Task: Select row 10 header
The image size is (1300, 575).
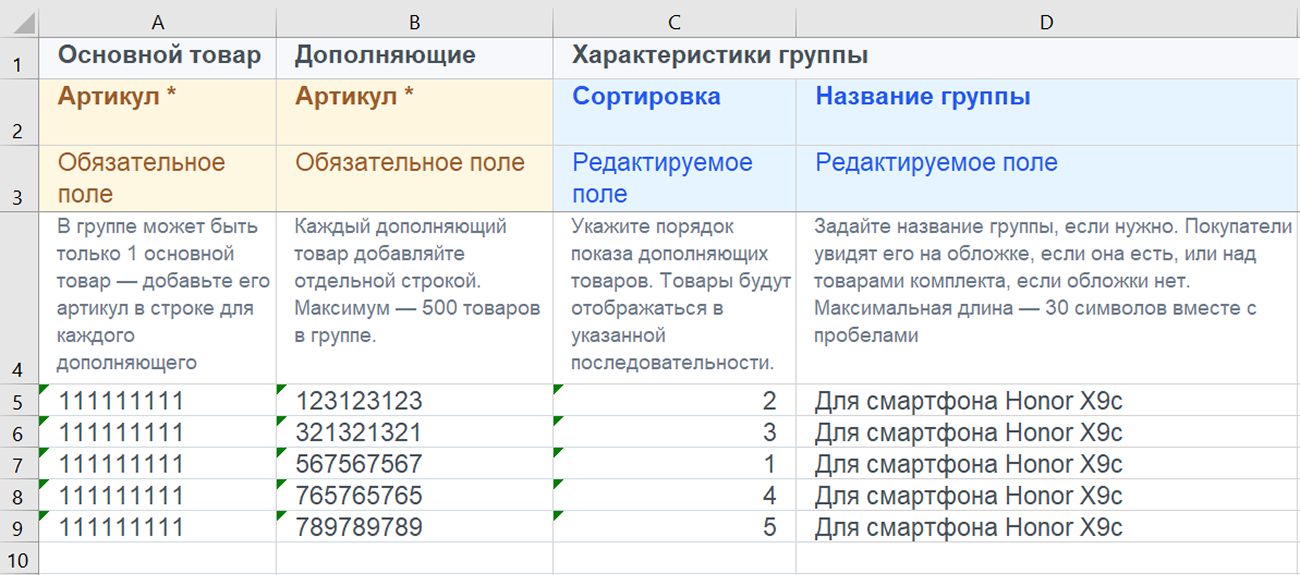Action: point(18,558)
